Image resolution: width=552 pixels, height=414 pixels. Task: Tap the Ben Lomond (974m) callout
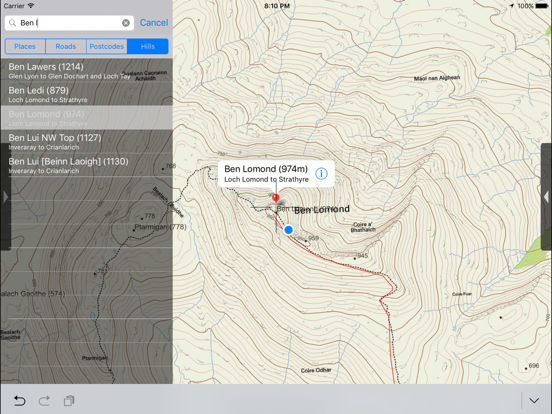[276, 174]
